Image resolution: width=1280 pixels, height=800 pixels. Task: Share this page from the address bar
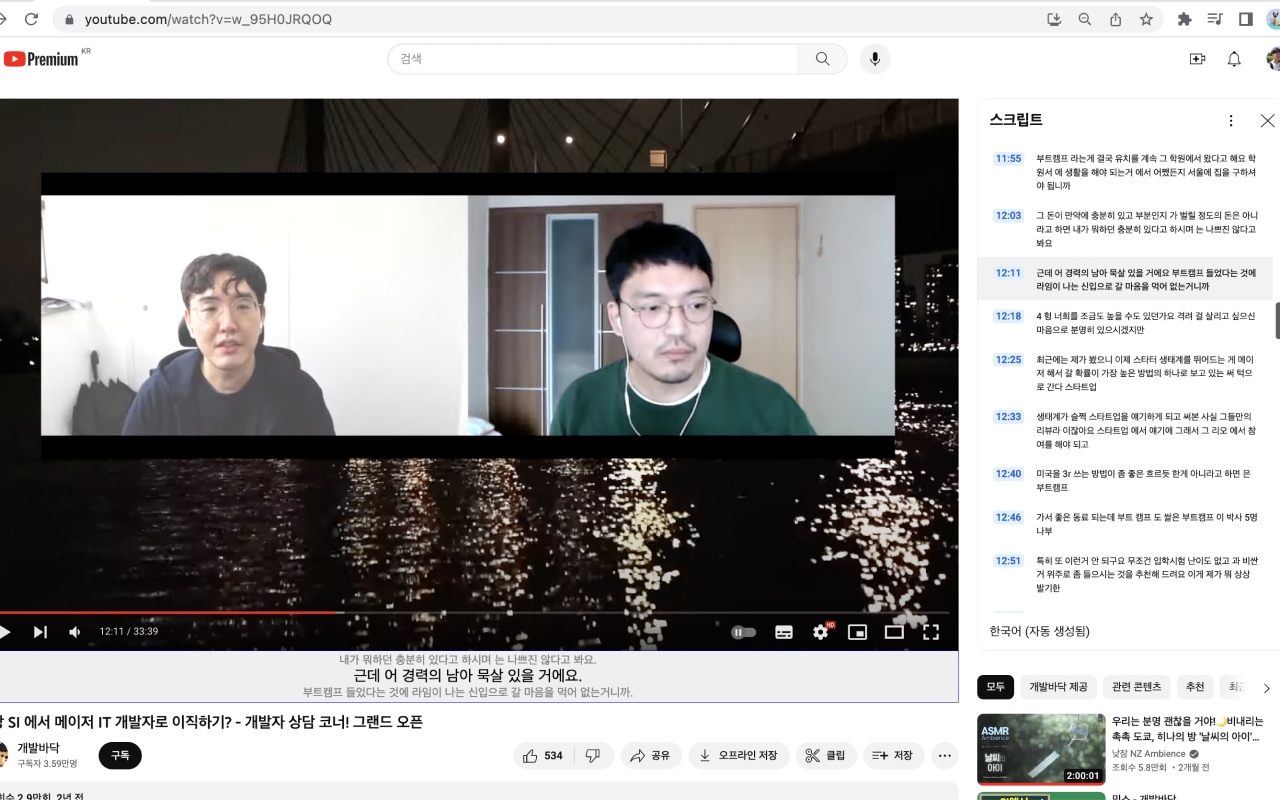tap(1116, 19)
